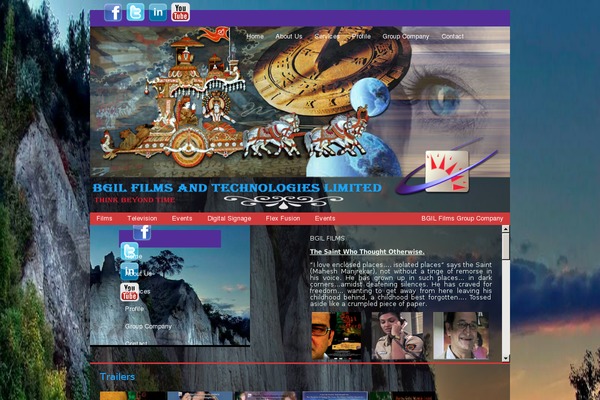Screen dimensions: 600x400
Task: Open Contact in the top navigation
Action: 452,36
